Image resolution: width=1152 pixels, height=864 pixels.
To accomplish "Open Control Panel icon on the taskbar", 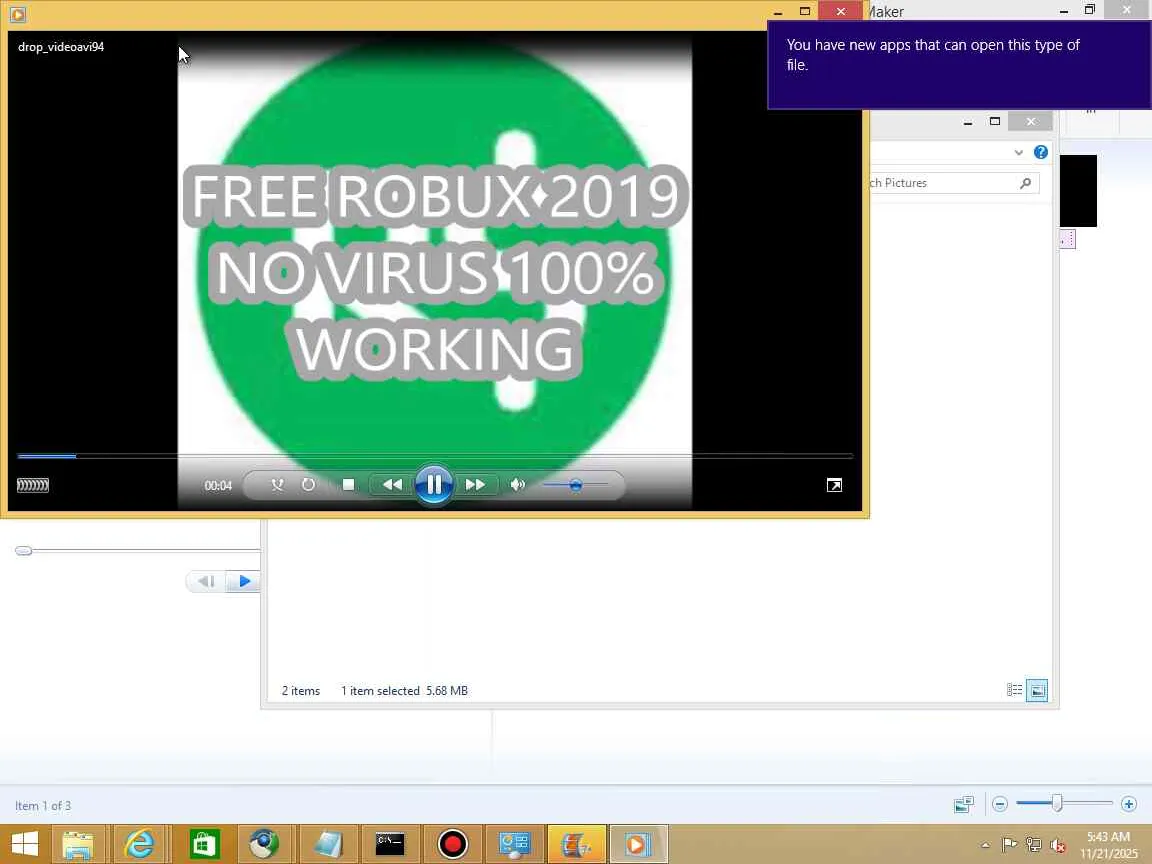I will pos(514,845).
